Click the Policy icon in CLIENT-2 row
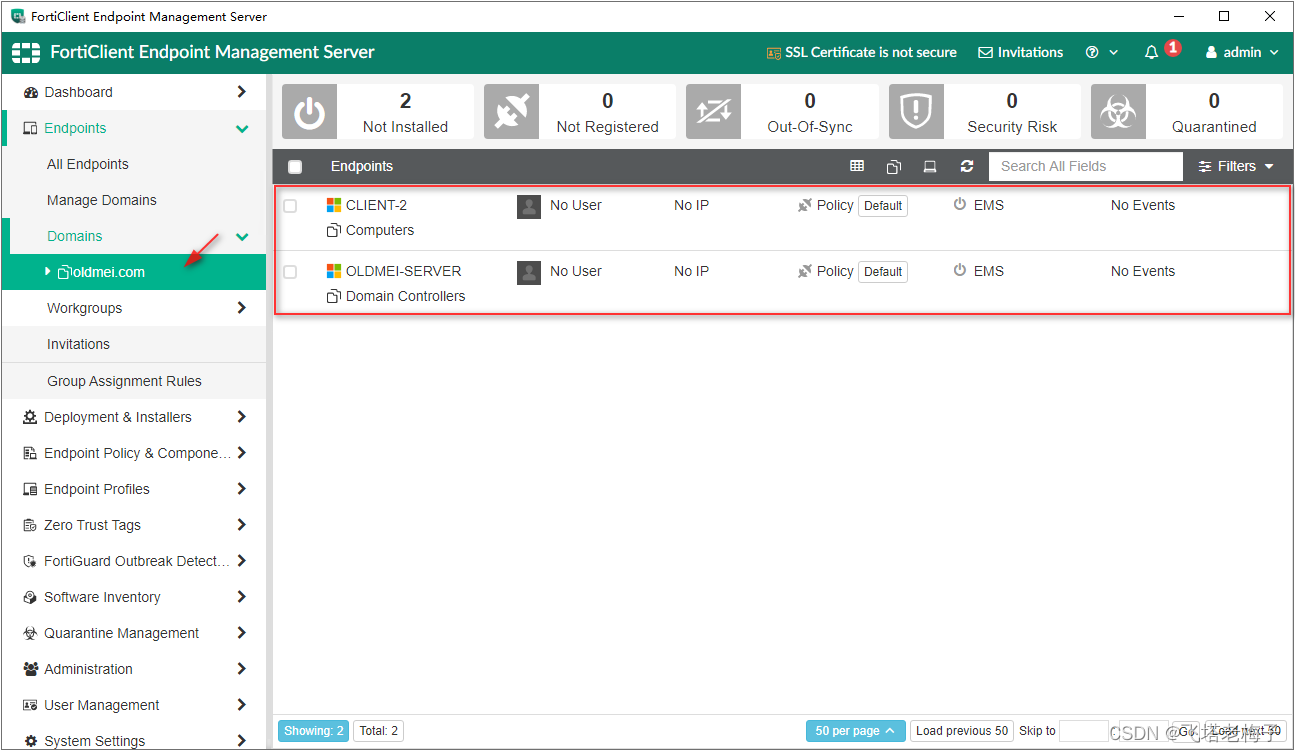 pyautogui.click(x=805, y=205)
